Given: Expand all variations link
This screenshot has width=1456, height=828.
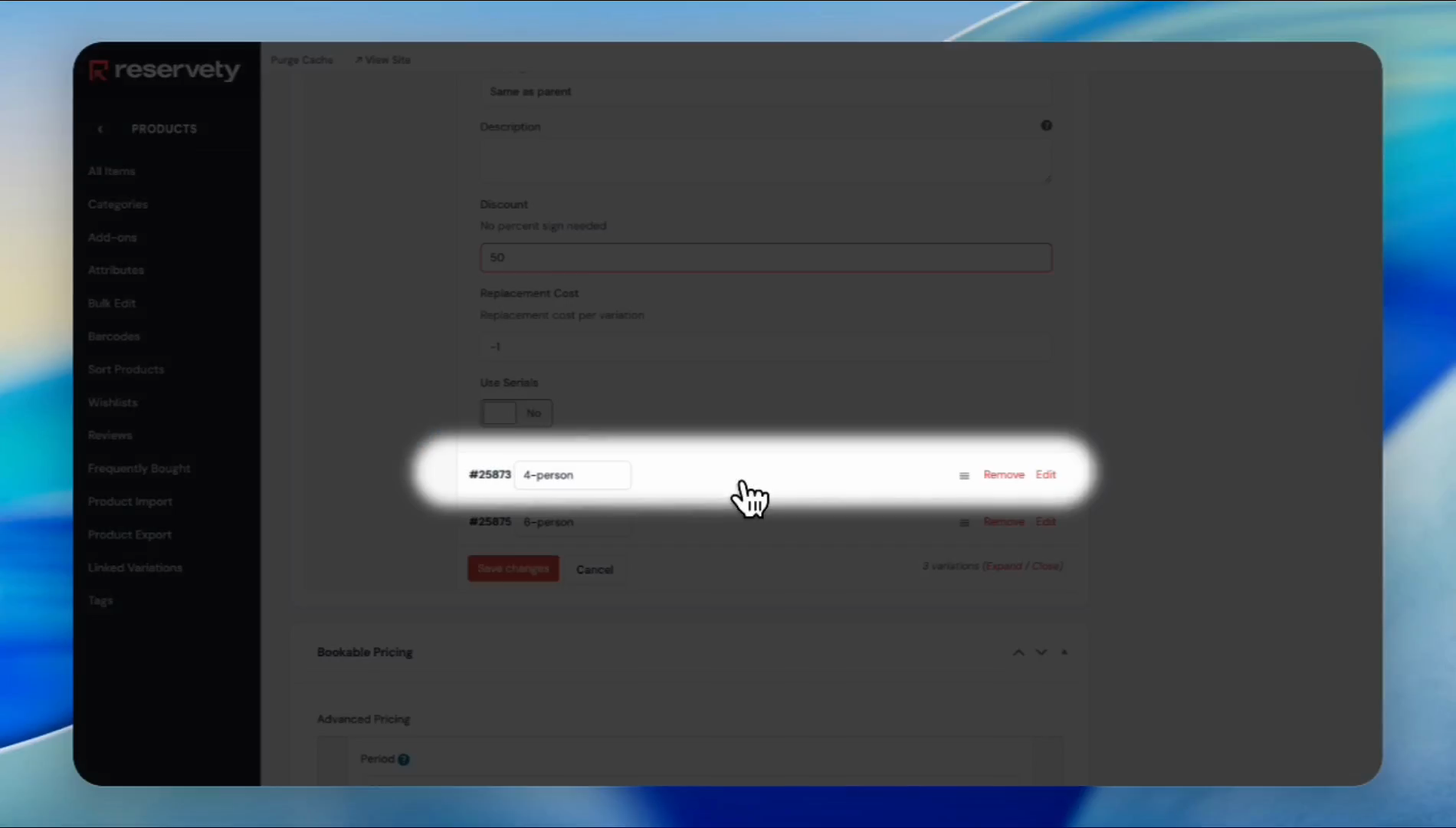Looking at the screenshot, I should (1003, 567).
